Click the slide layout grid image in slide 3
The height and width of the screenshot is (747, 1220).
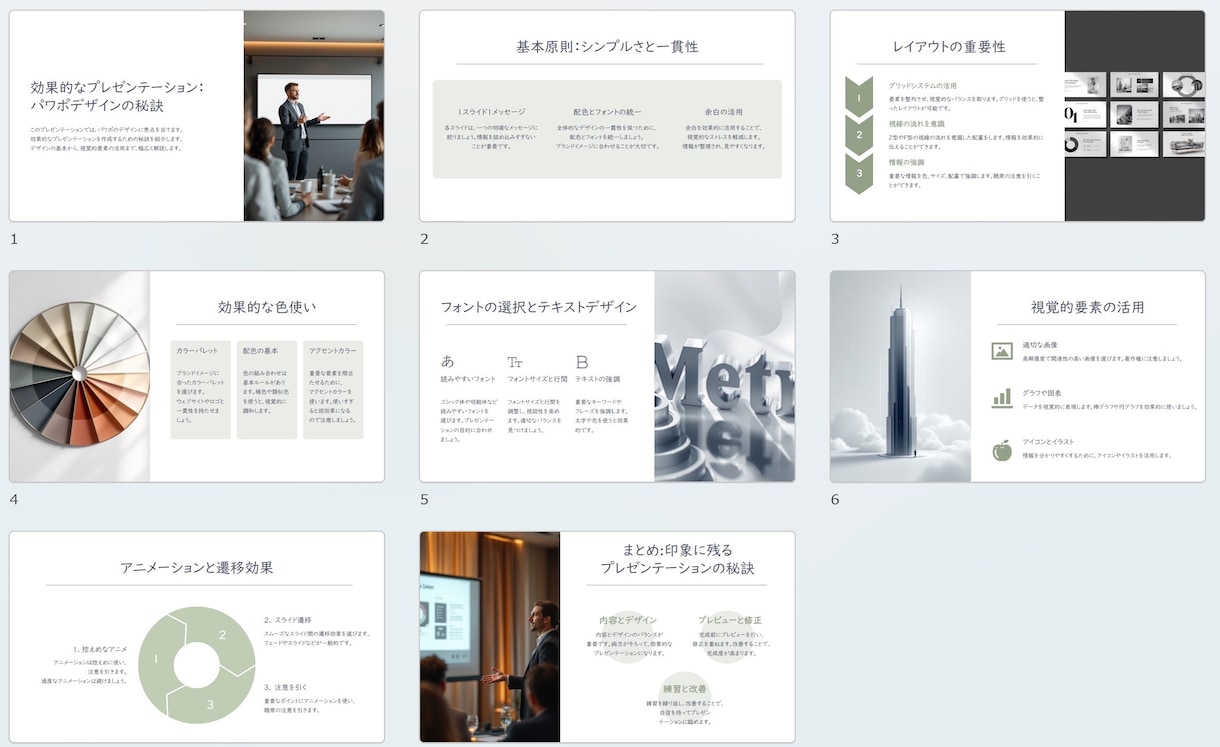click(1135, 116)
